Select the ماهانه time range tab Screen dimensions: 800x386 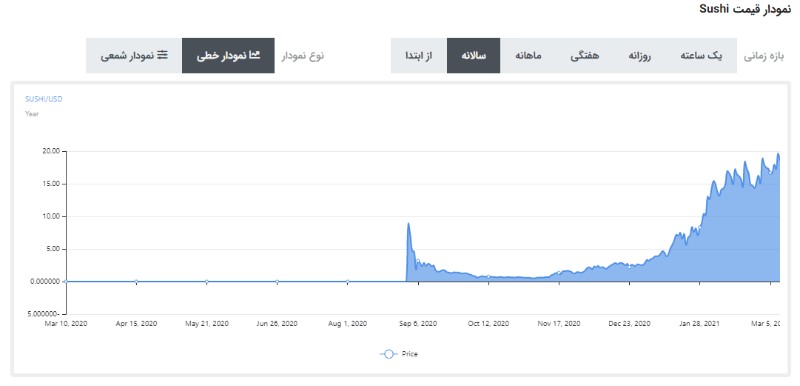pos(528,56)
